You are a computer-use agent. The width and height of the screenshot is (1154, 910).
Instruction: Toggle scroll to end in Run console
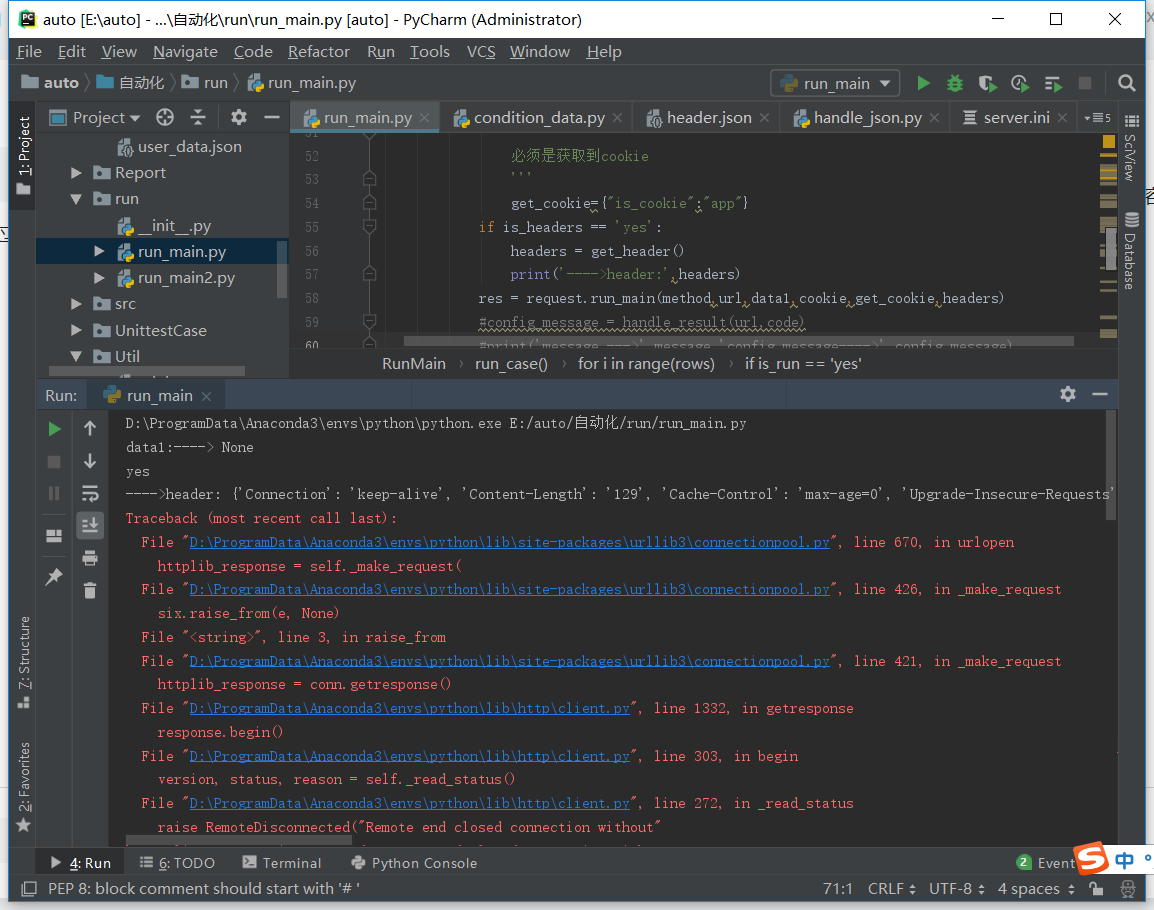[x=90, y=525]
